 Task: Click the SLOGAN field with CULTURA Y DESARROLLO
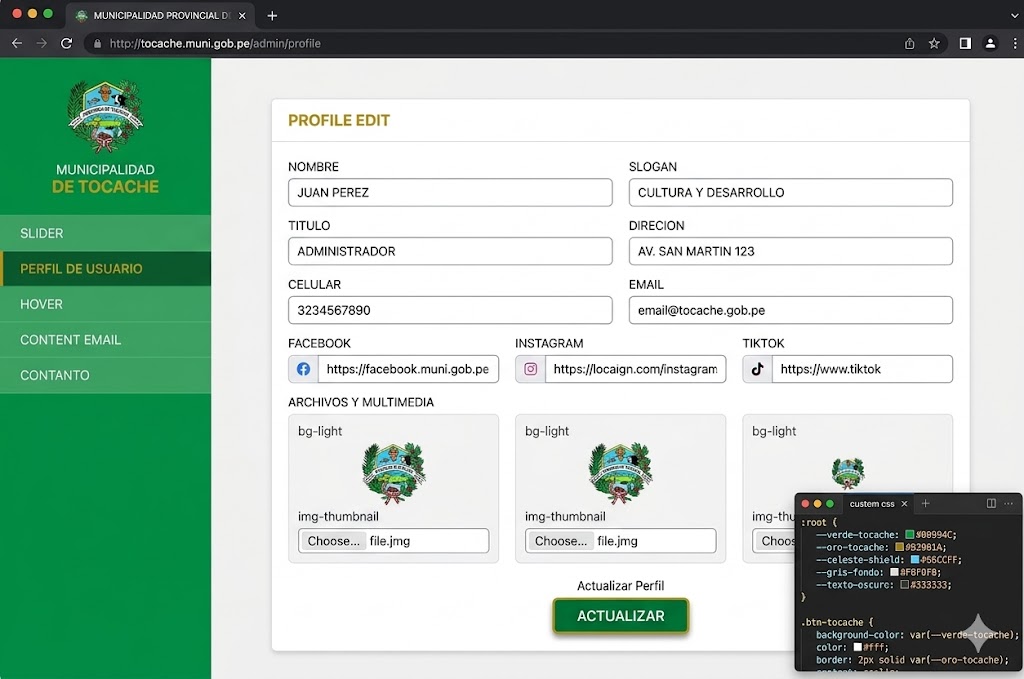pos(790,193)
